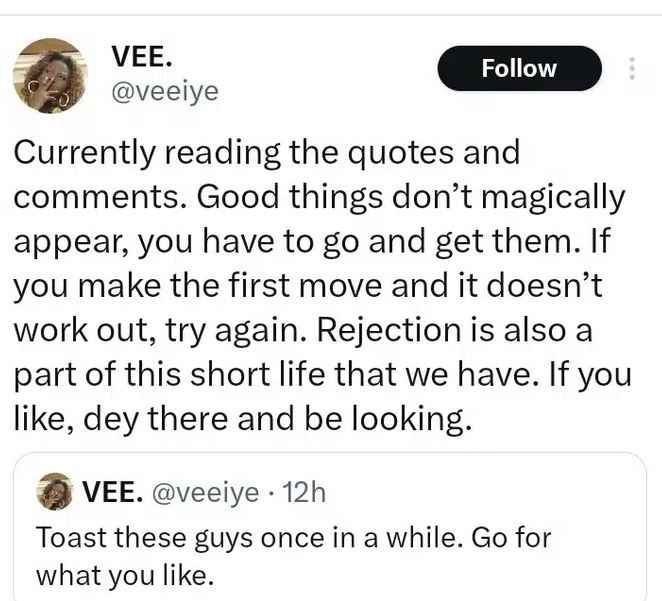
Task: Open the 12h timestamp of quoted tweet
Action: click(x=304, y=492)
